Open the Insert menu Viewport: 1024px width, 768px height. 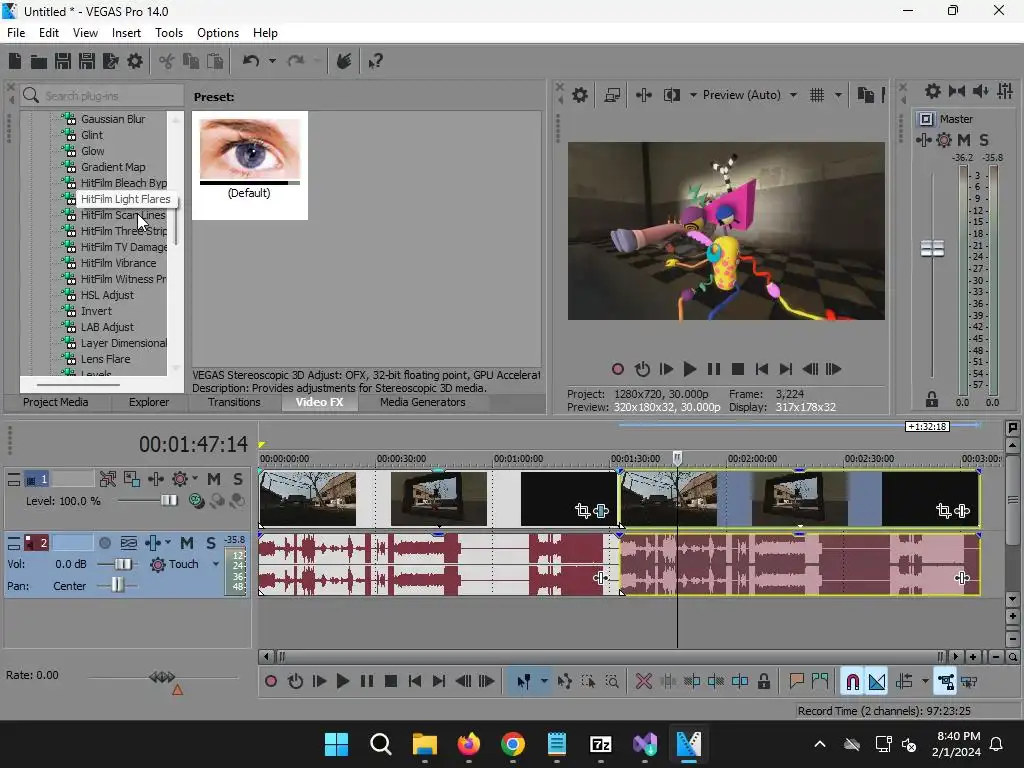(126, 33)
